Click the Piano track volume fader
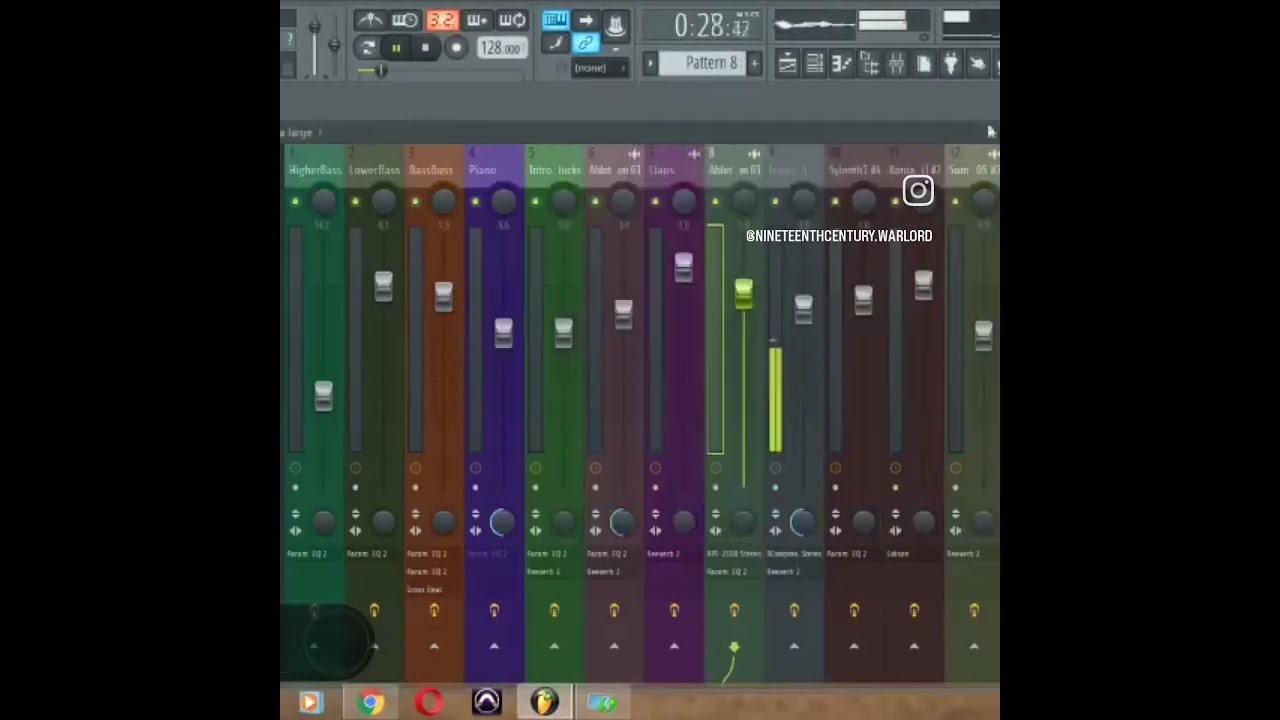 click(x=503, y=333)
